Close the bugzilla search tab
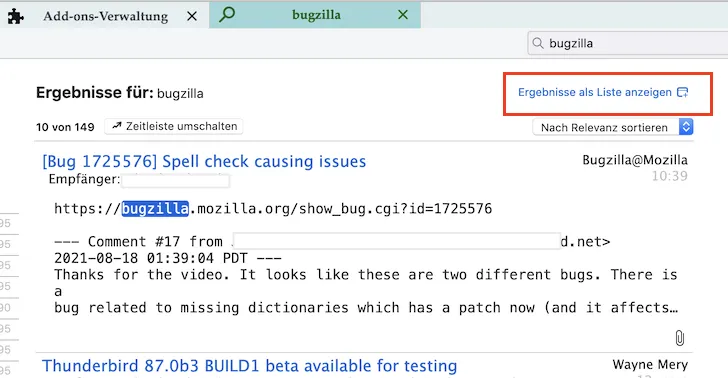 pos(403,15)
